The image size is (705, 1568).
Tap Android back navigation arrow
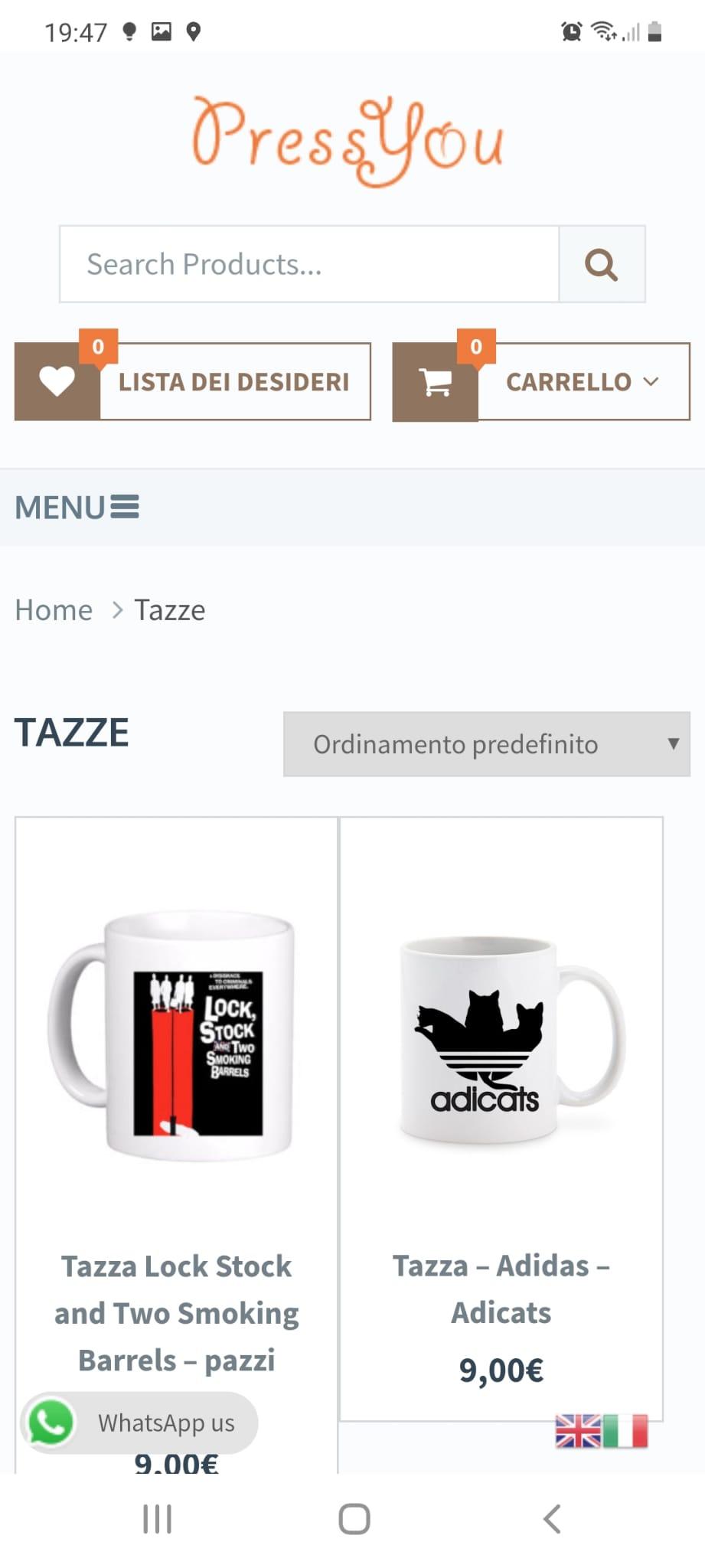[x=552, y=1519]
